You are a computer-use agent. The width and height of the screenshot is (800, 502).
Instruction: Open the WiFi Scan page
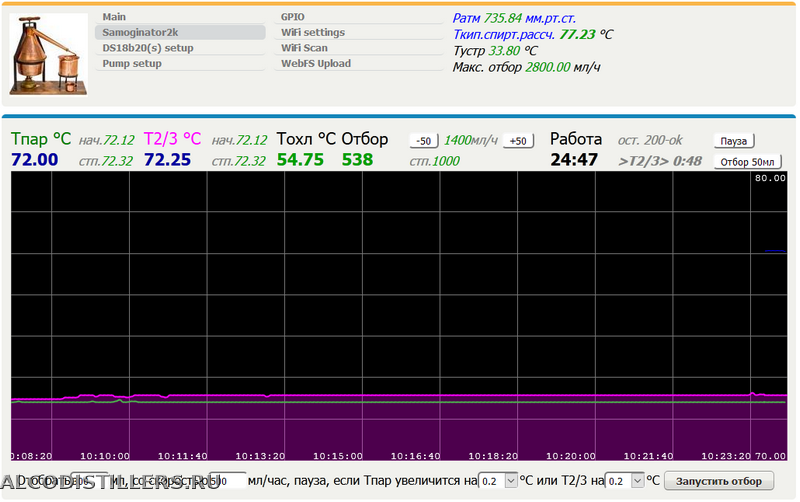tap(359, 48)
